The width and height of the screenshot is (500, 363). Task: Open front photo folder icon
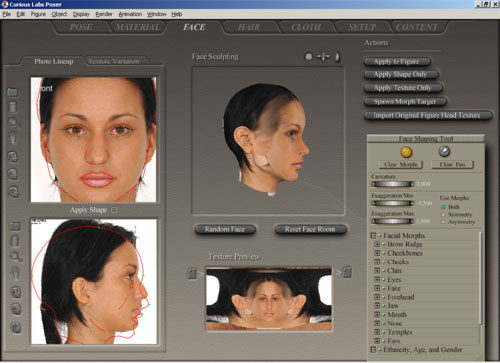[x=12, y=92]
